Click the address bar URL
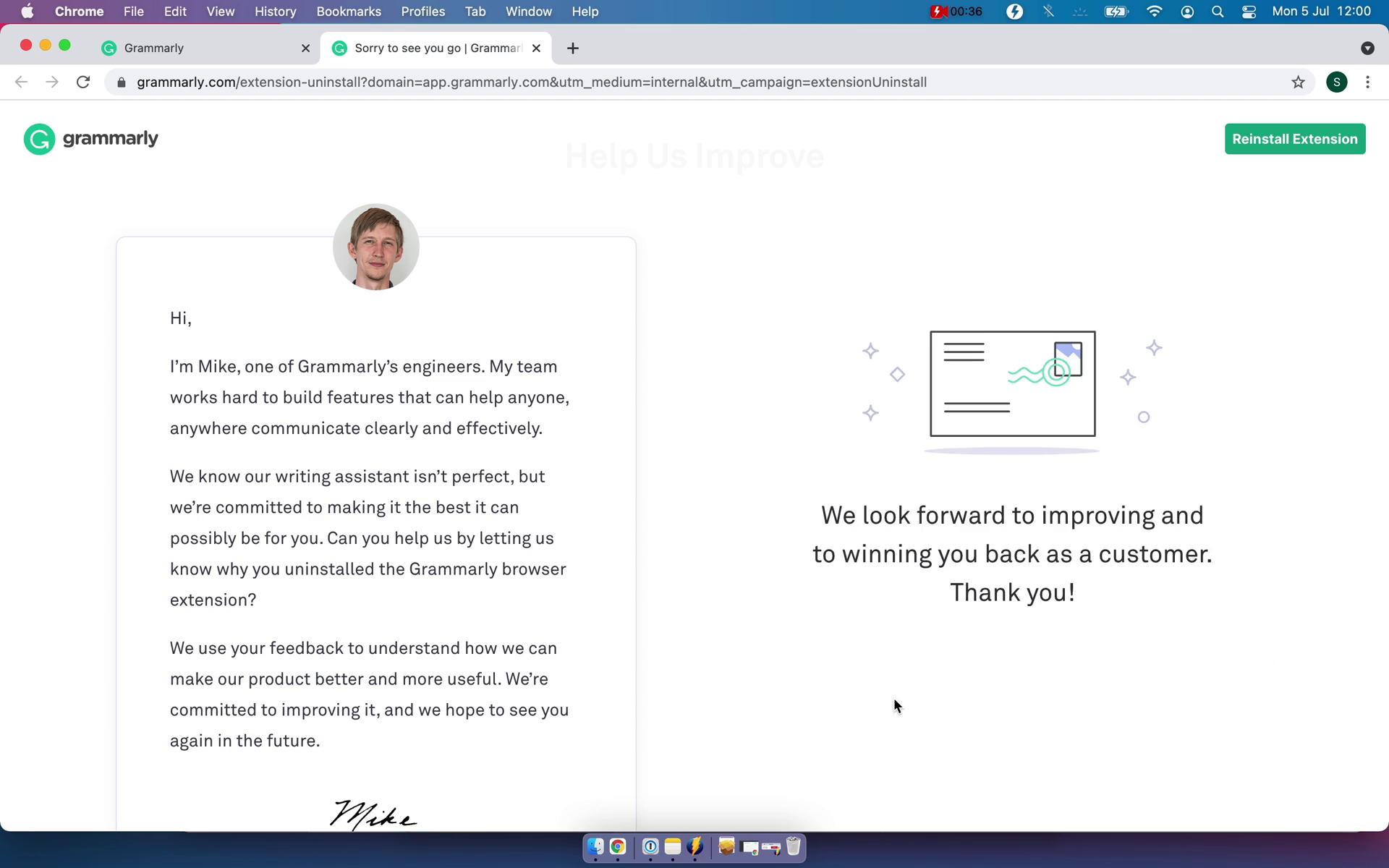 click(532, 82)
